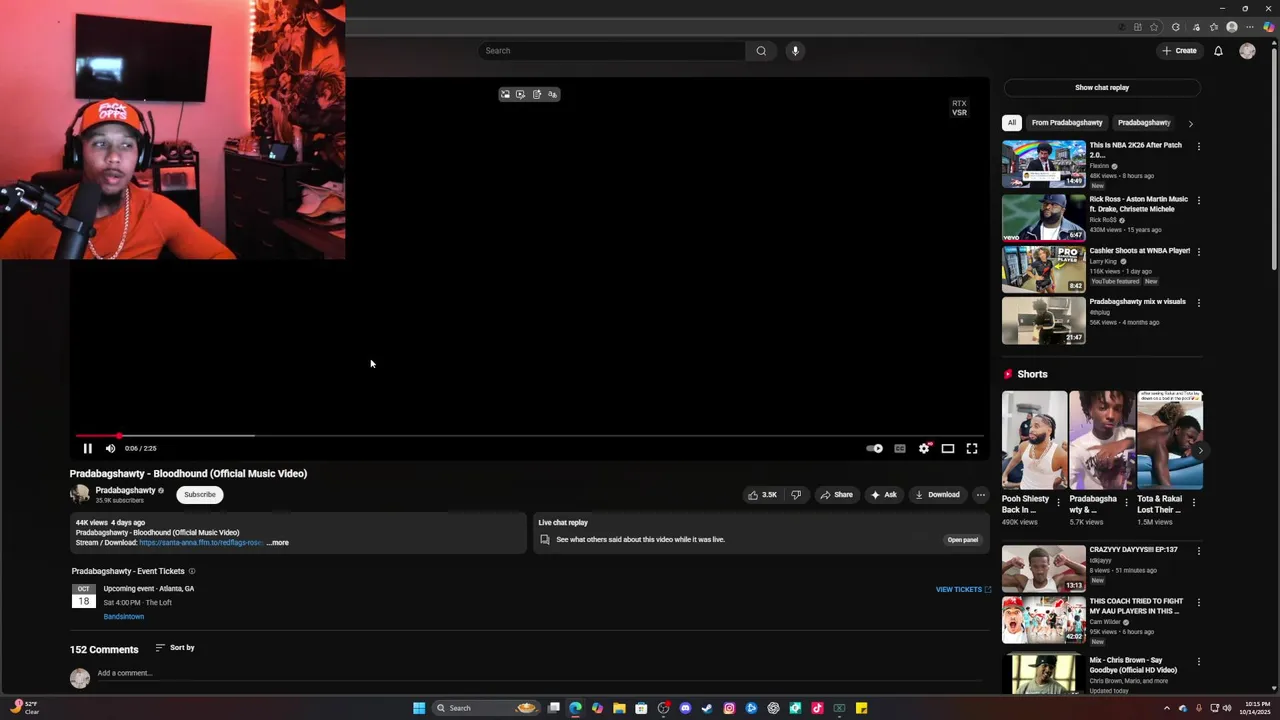Open Instagram from taskbar
The image size is (1280, 720).
pos(729,708)
